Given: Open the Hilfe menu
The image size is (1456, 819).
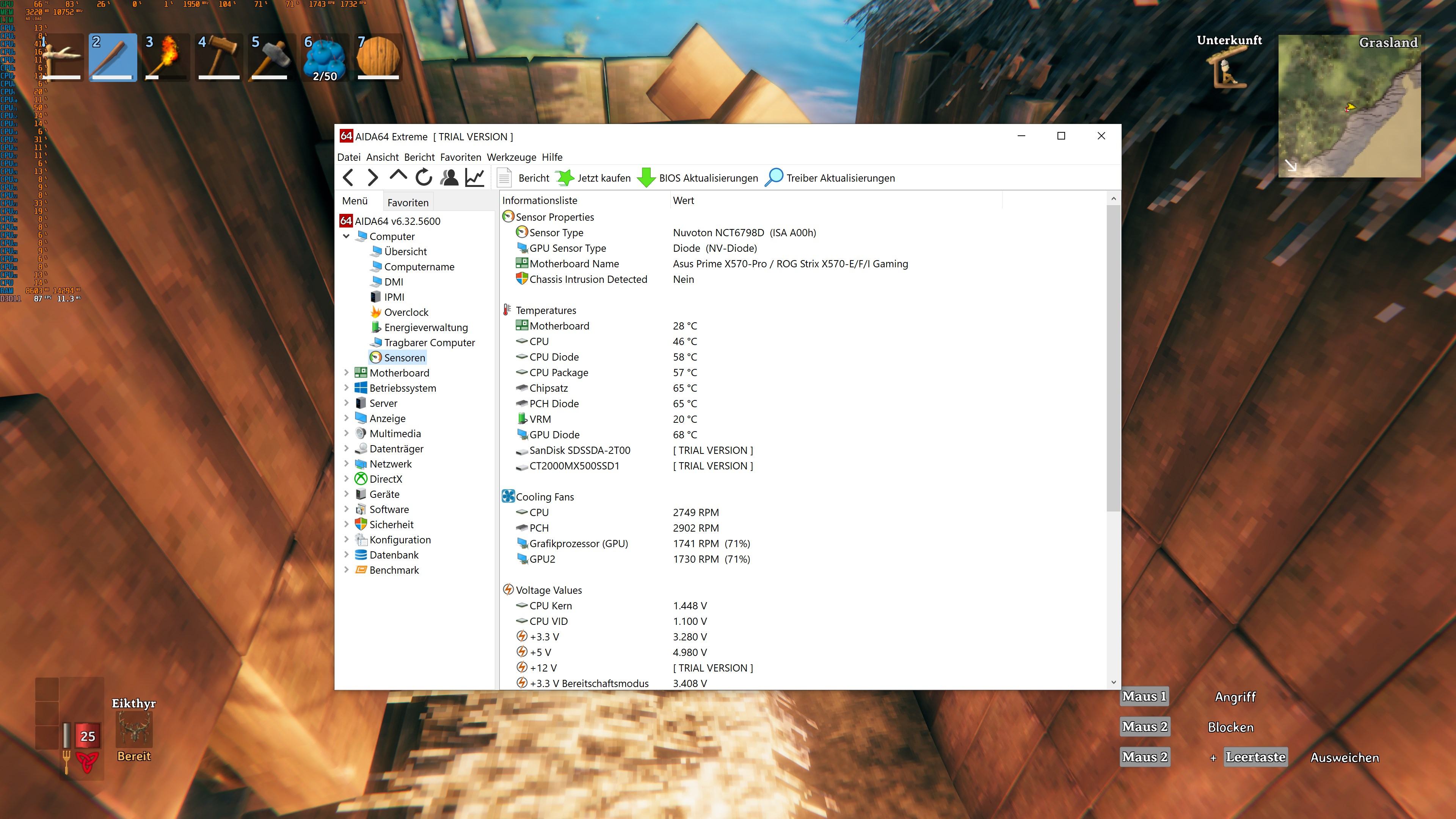Looking at the screenshot, I should [552, 157].
